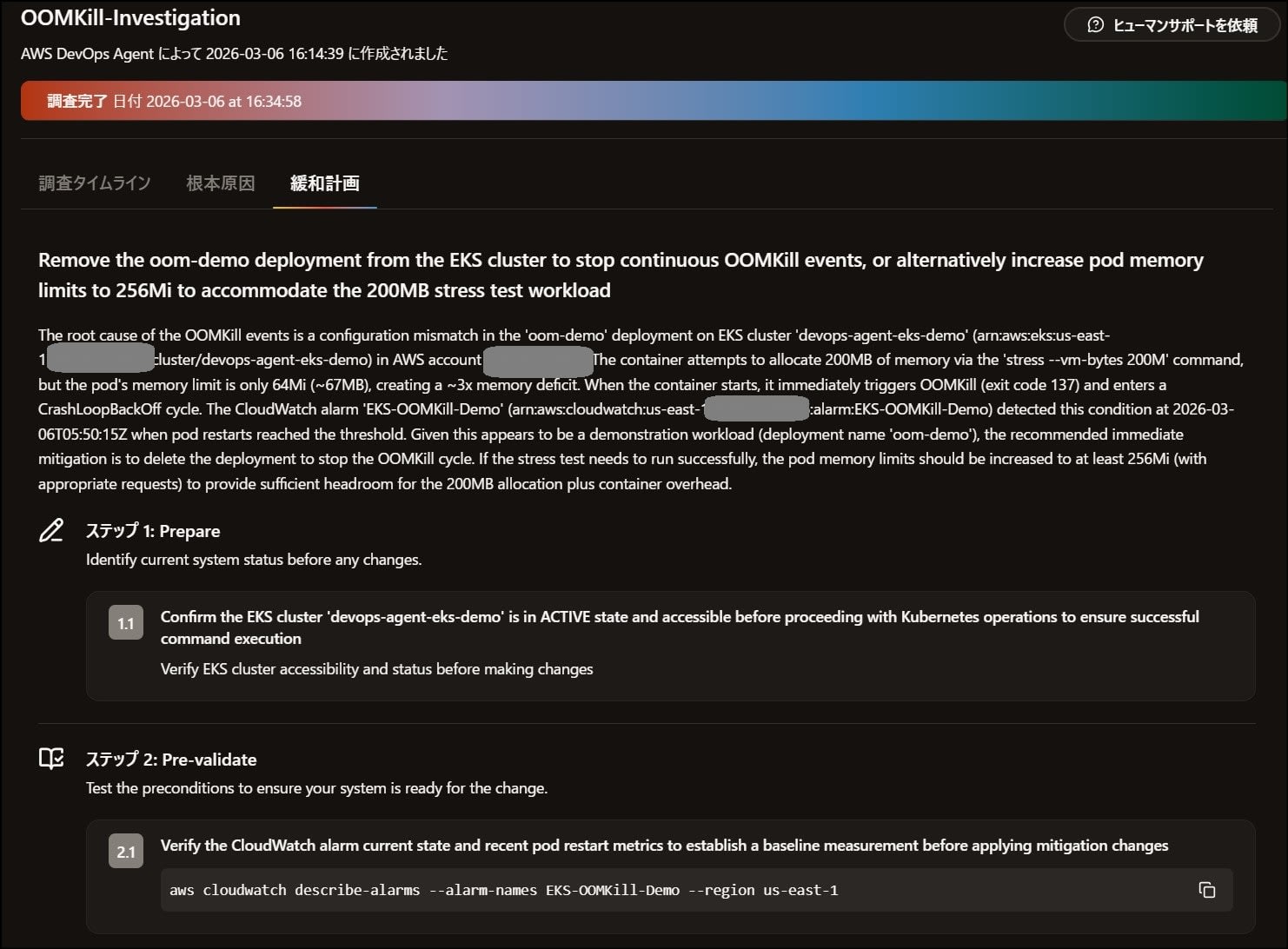Switch to the 調査タイムライン tab
The width and height of the screenshot is (1288, 949).
click(95, 183)
